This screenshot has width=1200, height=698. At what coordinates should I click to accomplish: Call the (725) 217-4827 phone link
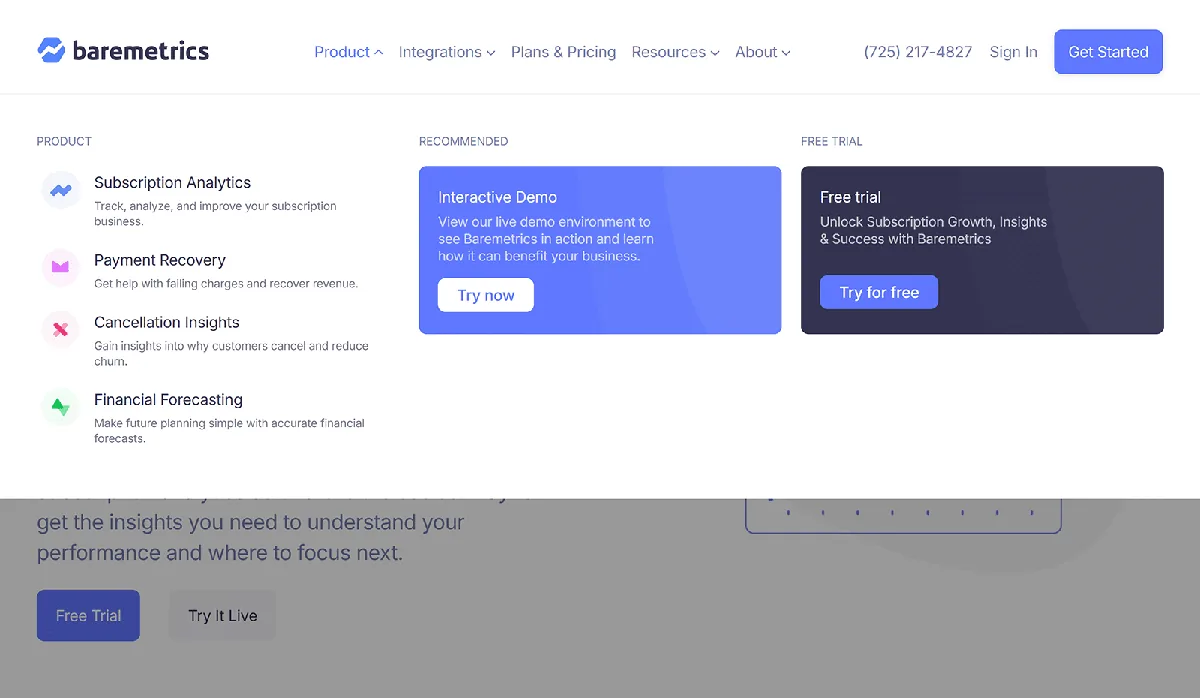[918, 52]
